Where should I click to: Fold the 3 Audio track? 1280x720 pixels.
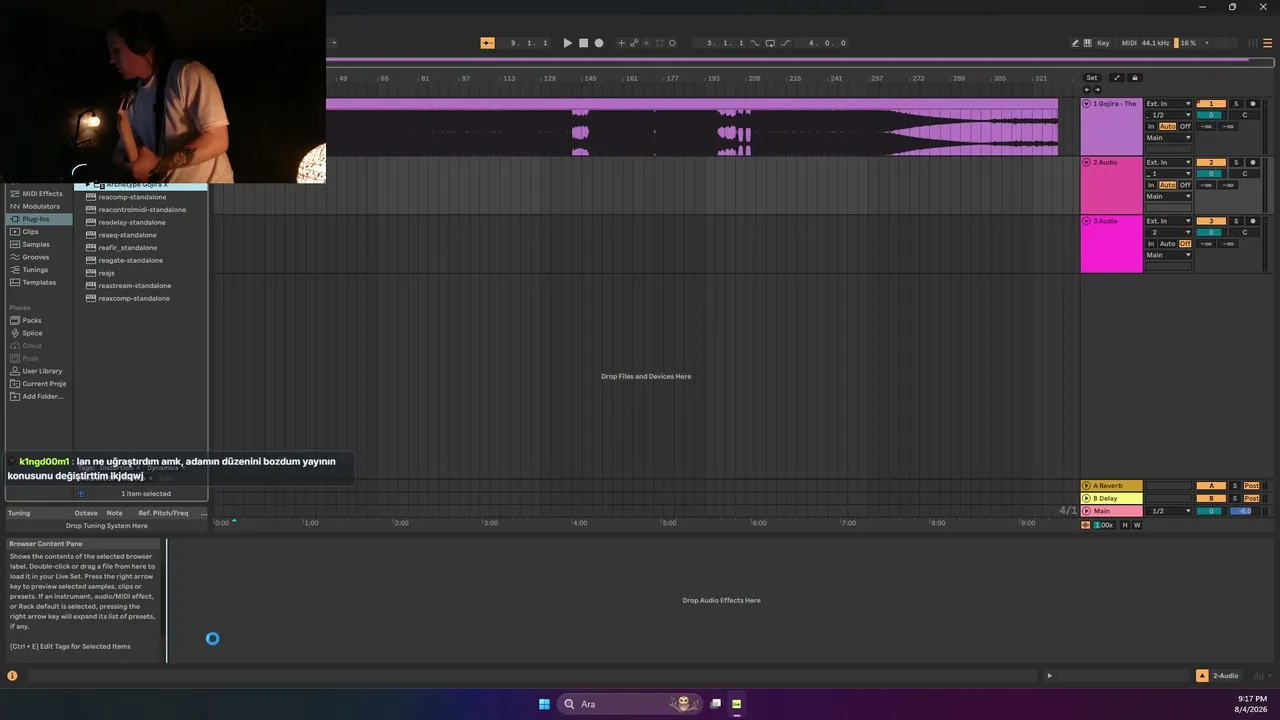click(1087, 221)
